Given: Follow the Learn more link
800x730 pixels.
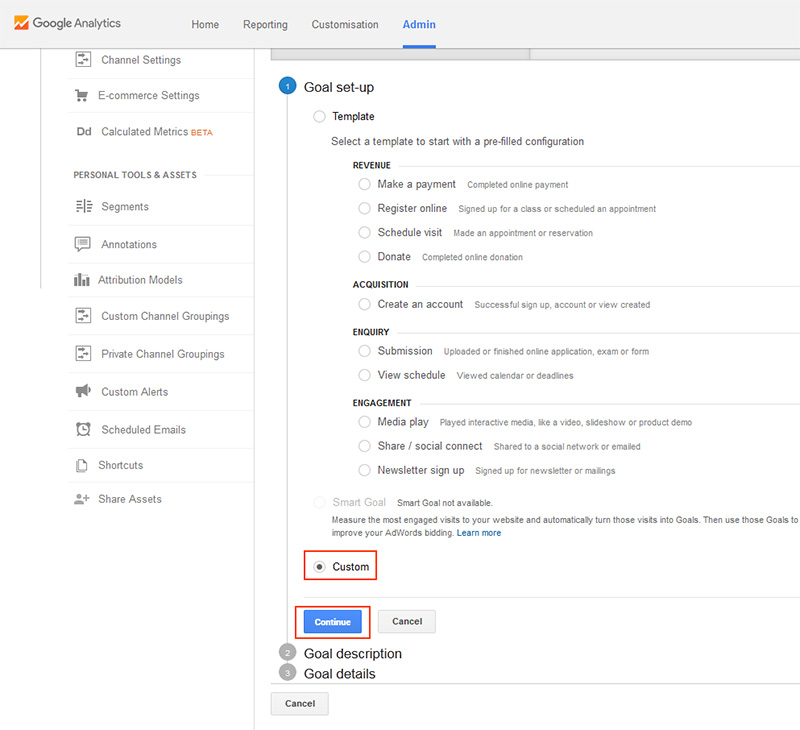Looking at the screenshot, I should (x=479, y=533).
